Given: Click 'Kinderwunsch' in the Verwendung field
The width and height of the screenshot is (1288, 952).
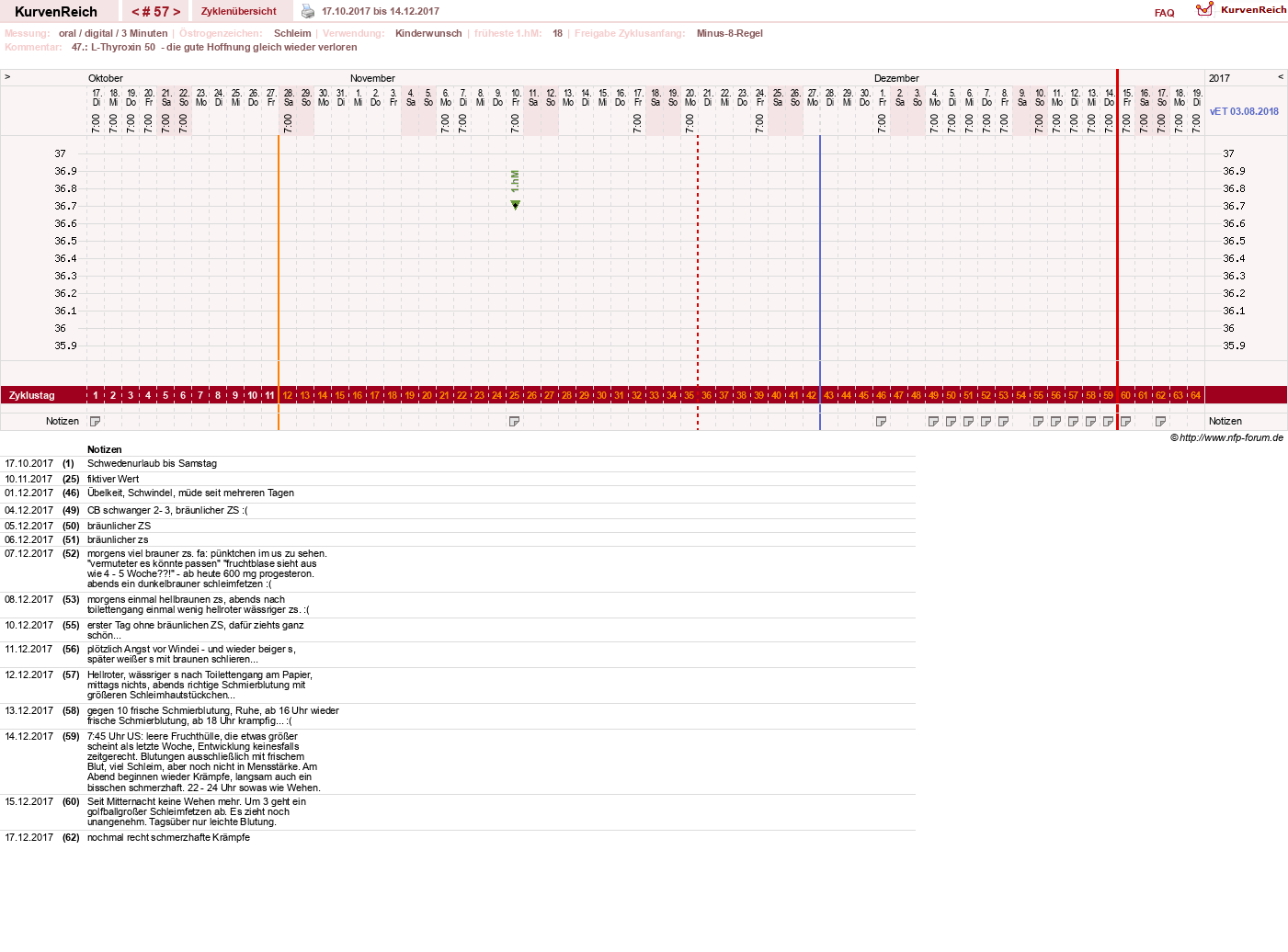Looking at the screenshot, I should coord(428,33).
